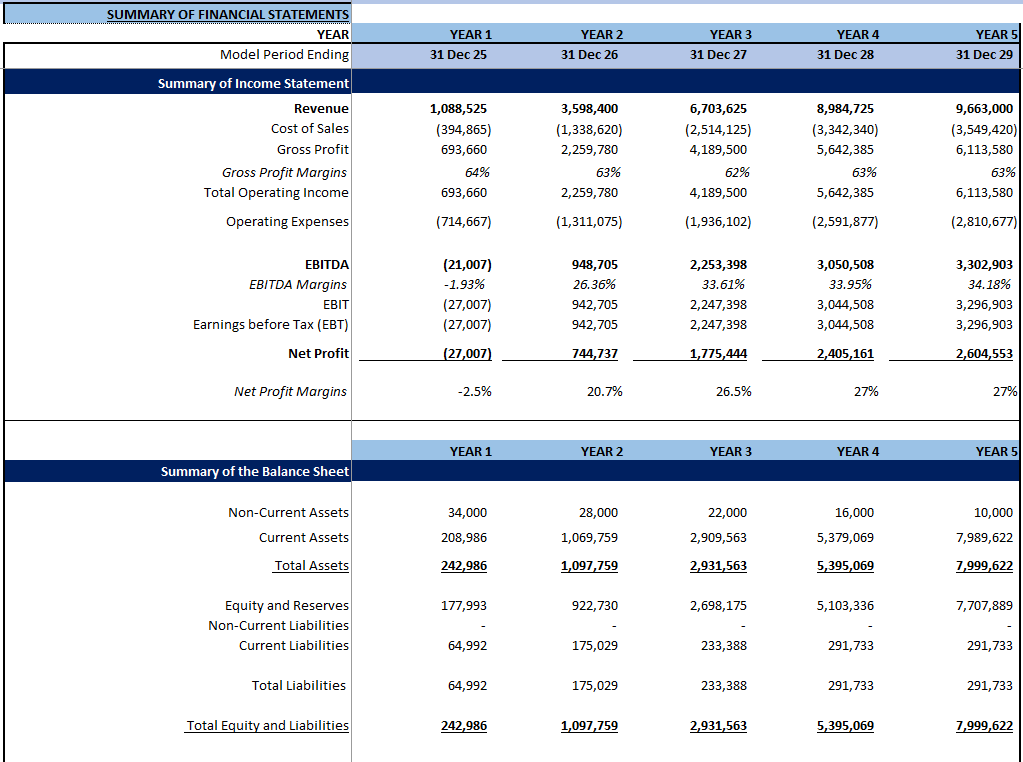This screenshot has height=762, width=1023.
Task: Select the Revenue row label
Action: pos(322,108)
